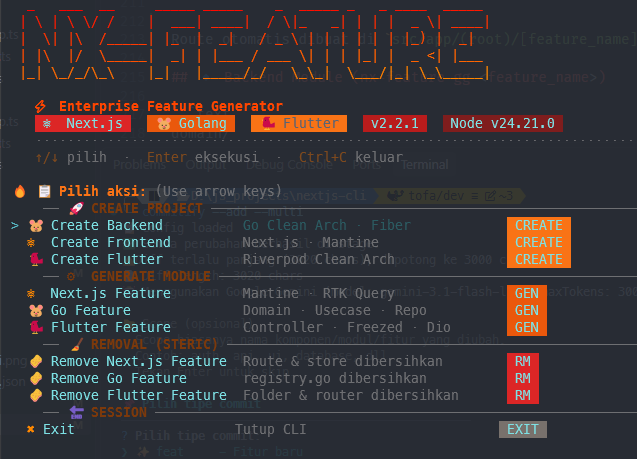This screenshot has height=459, width=637.
Task: Click the eraser icon beside Remove Next.js Feature
Action: click(x=36, y=361)
